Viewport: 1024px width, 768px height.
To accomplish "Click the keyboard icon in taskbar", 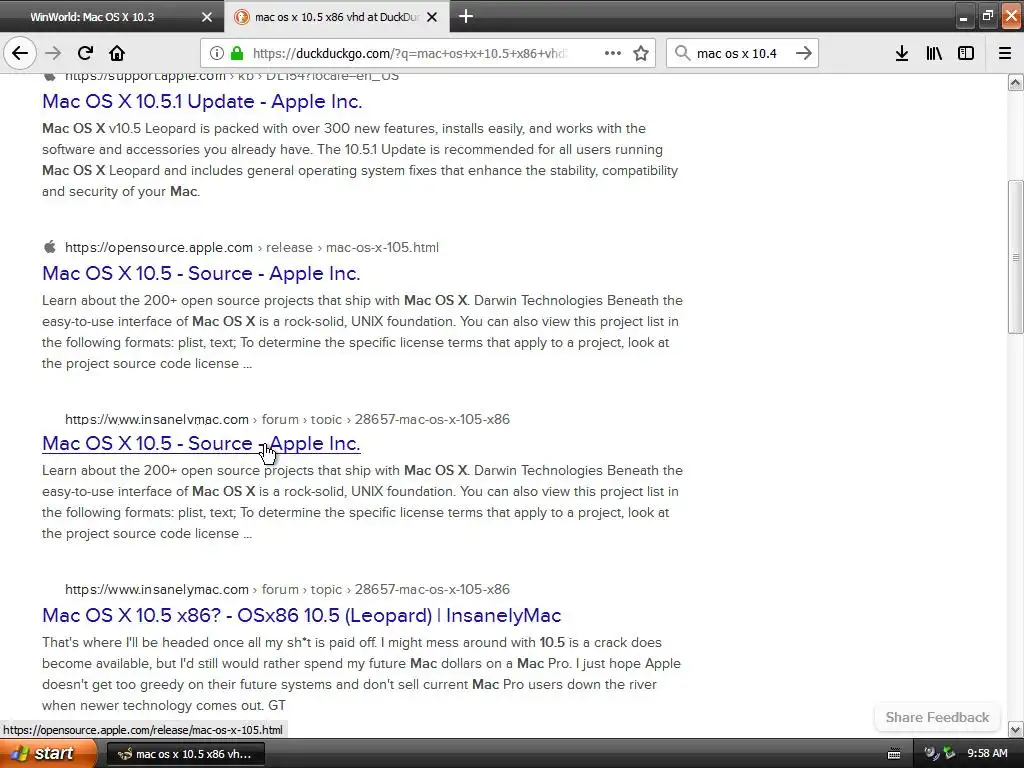I will point(894,754).
